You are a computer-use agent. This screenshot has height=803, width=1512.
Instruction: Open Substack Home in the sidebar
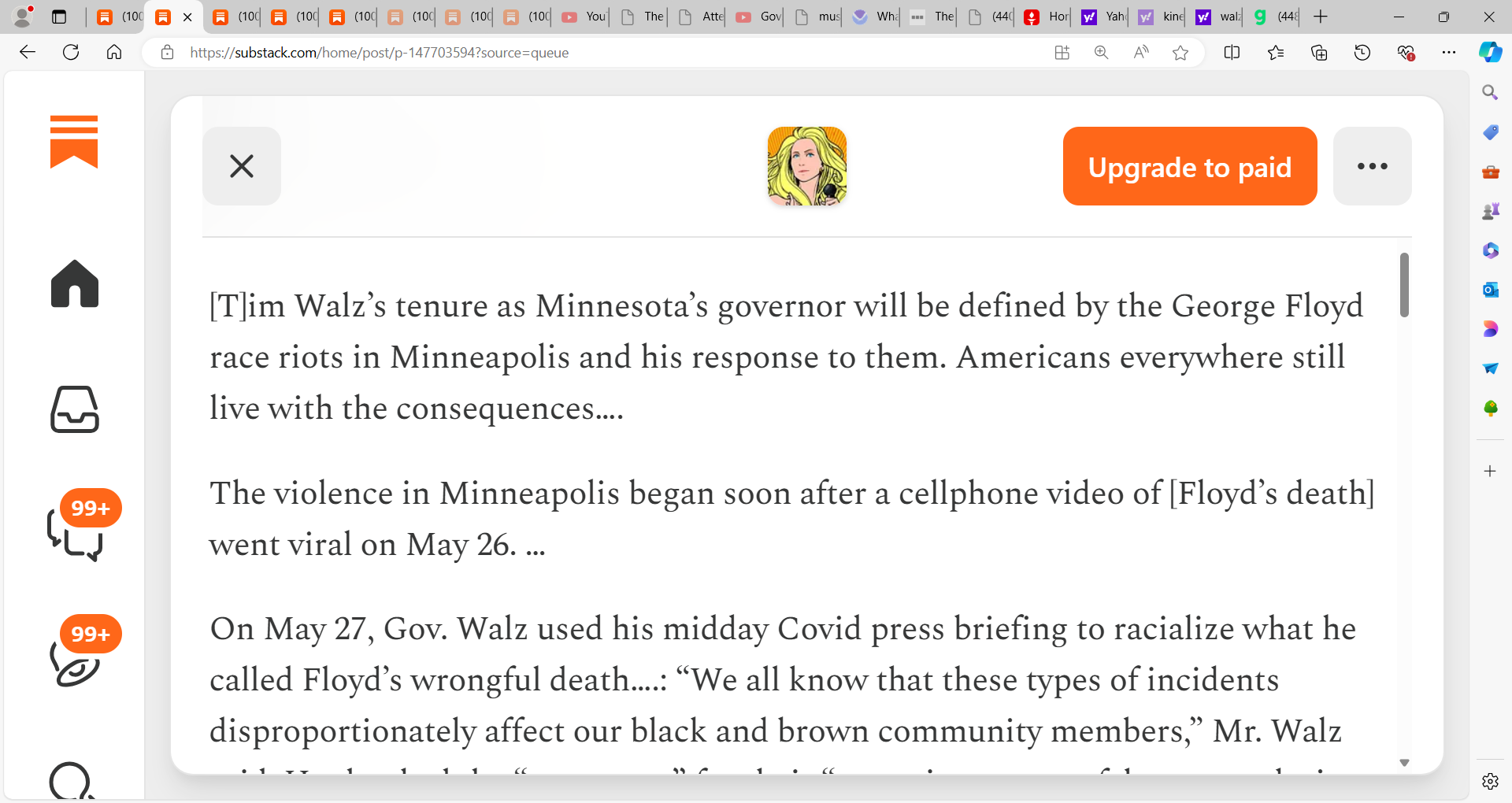point(75,283)
